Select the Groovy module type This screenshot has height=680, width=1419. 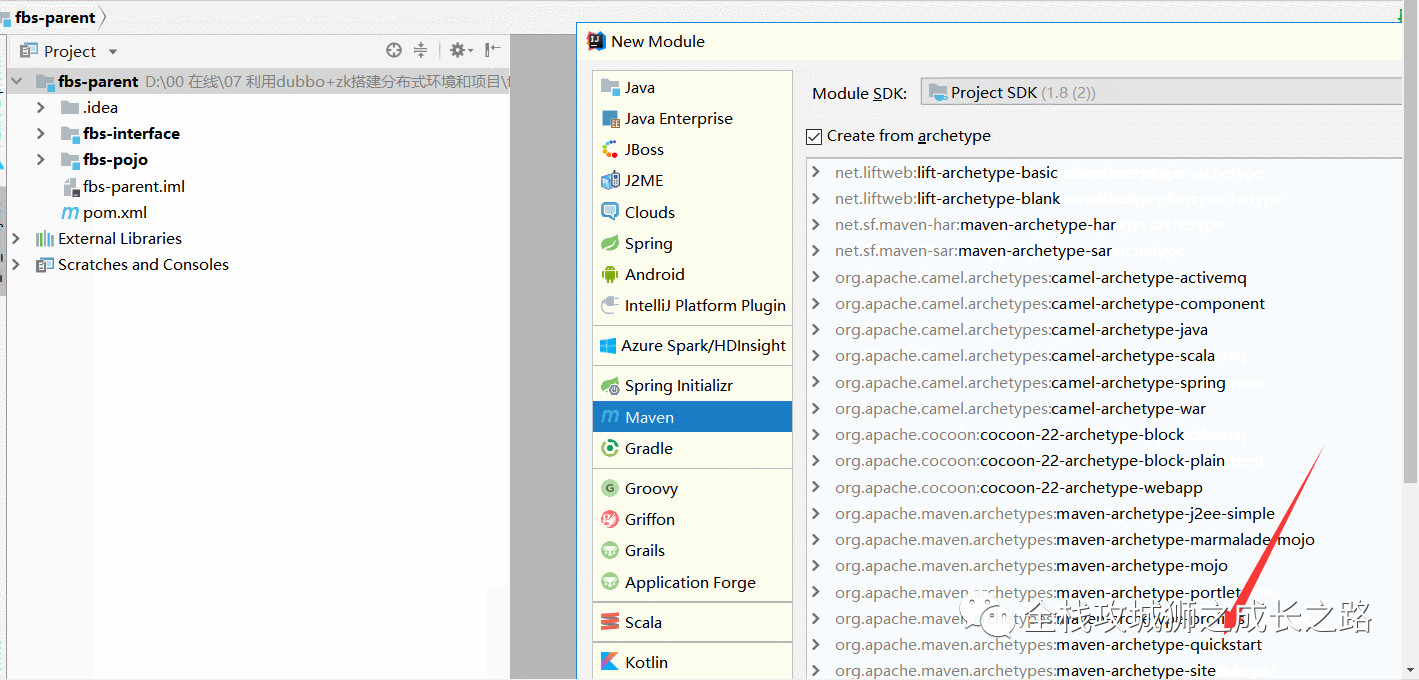(x=692, y=488)
